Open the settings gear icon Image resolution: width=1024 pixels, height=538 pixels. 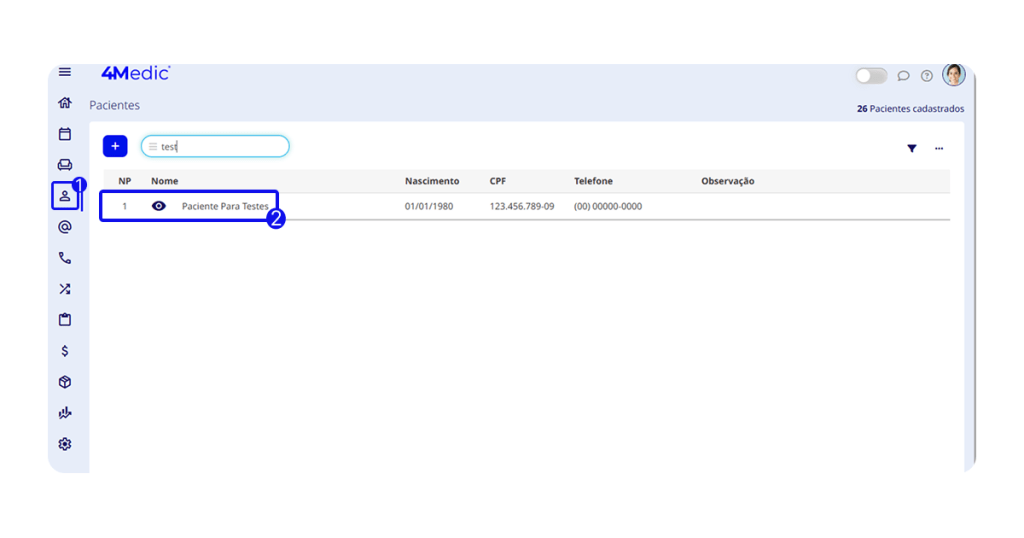(65, 444)
